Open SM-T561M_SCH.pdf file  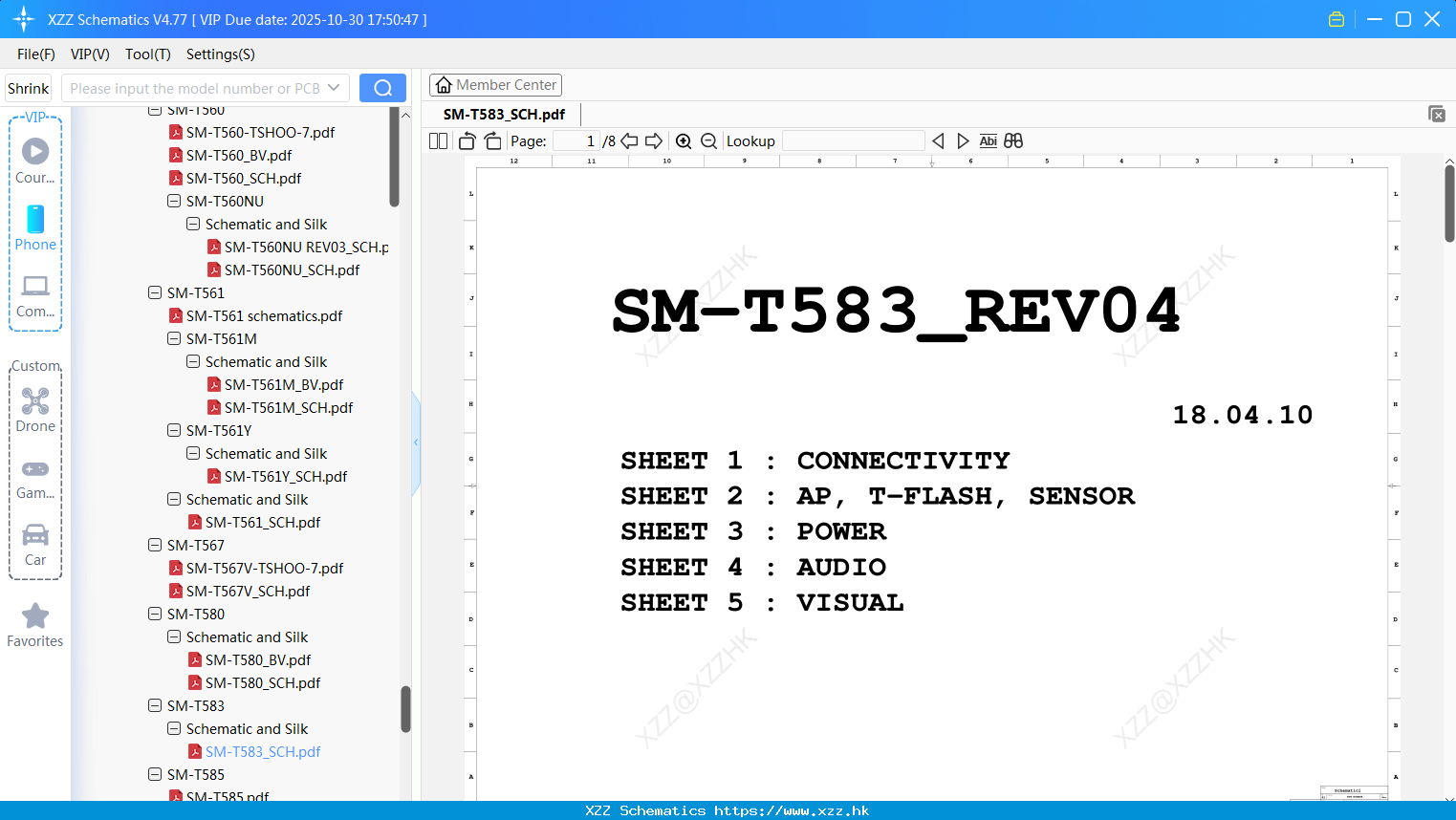point(289,407)
